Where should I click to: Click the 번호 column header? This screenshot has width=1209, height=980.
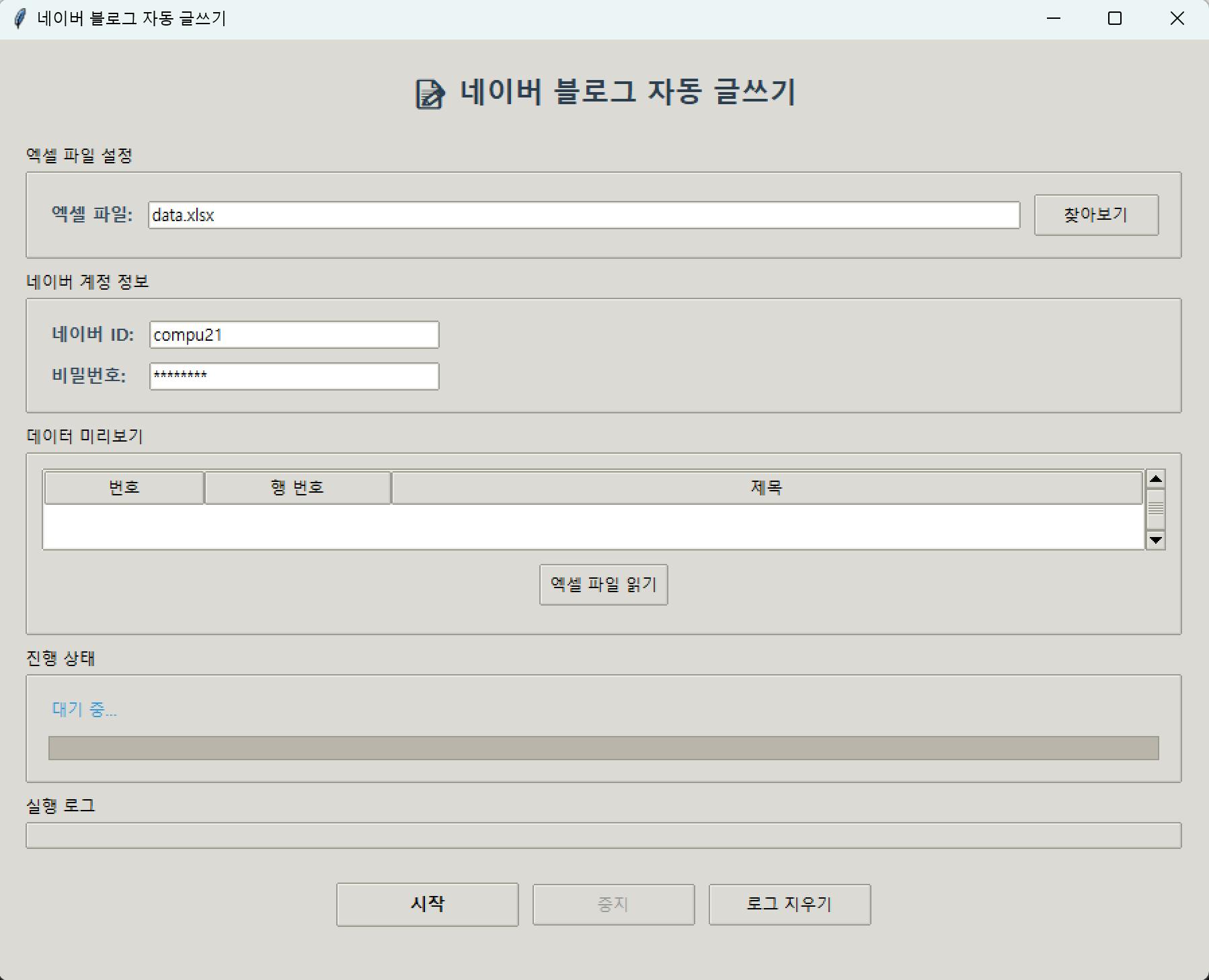[x=124, y=487]
